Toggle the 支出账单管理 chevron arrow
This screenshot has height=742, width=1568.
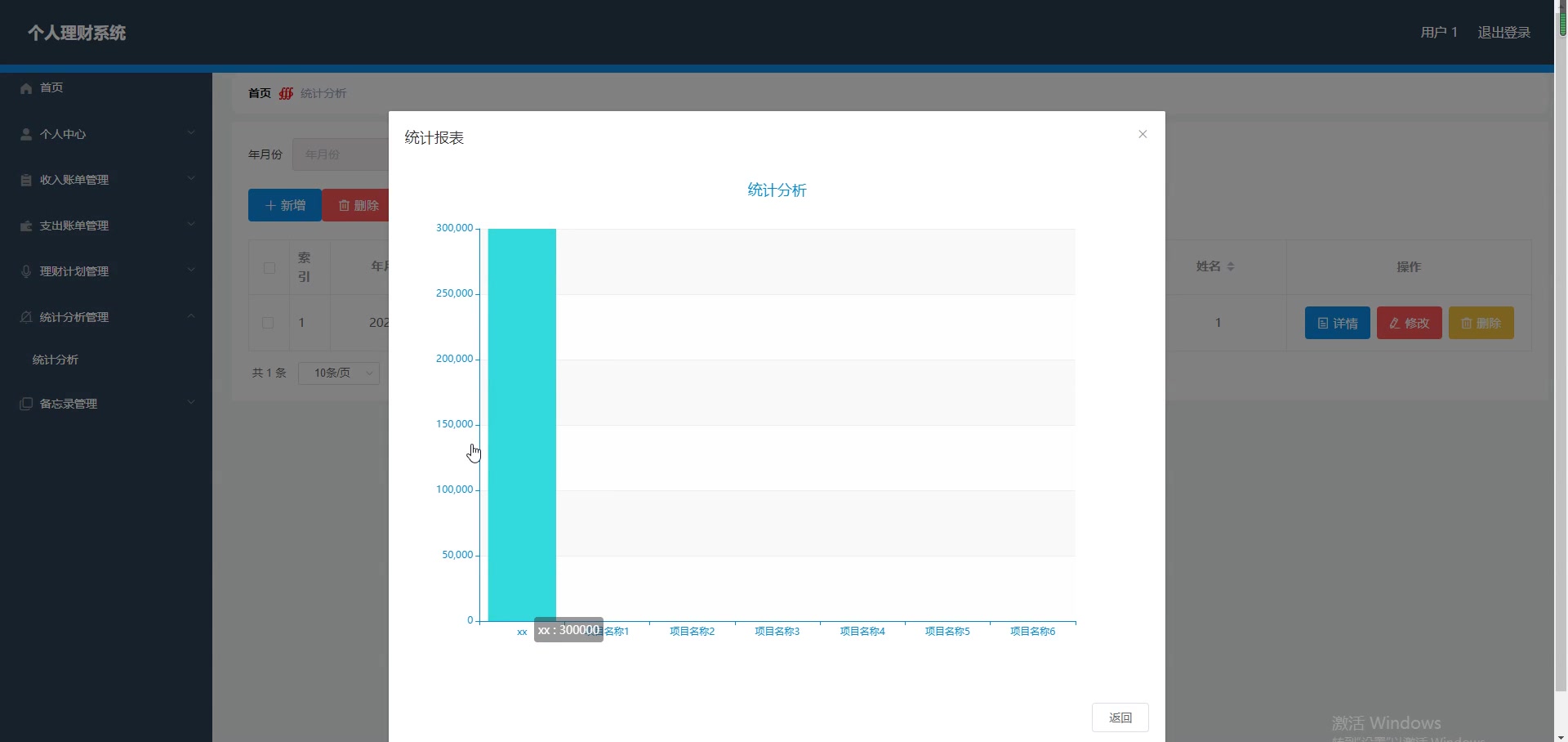[191, 224]
